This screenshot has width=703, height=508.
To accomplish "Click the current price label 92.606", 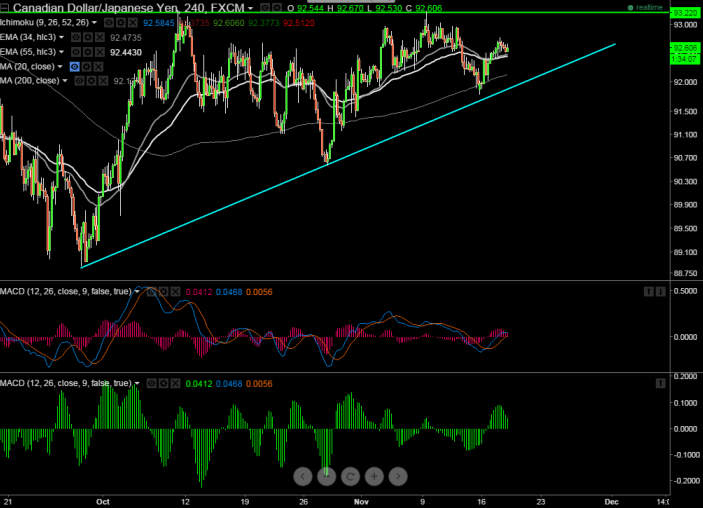I will [685, 48].
